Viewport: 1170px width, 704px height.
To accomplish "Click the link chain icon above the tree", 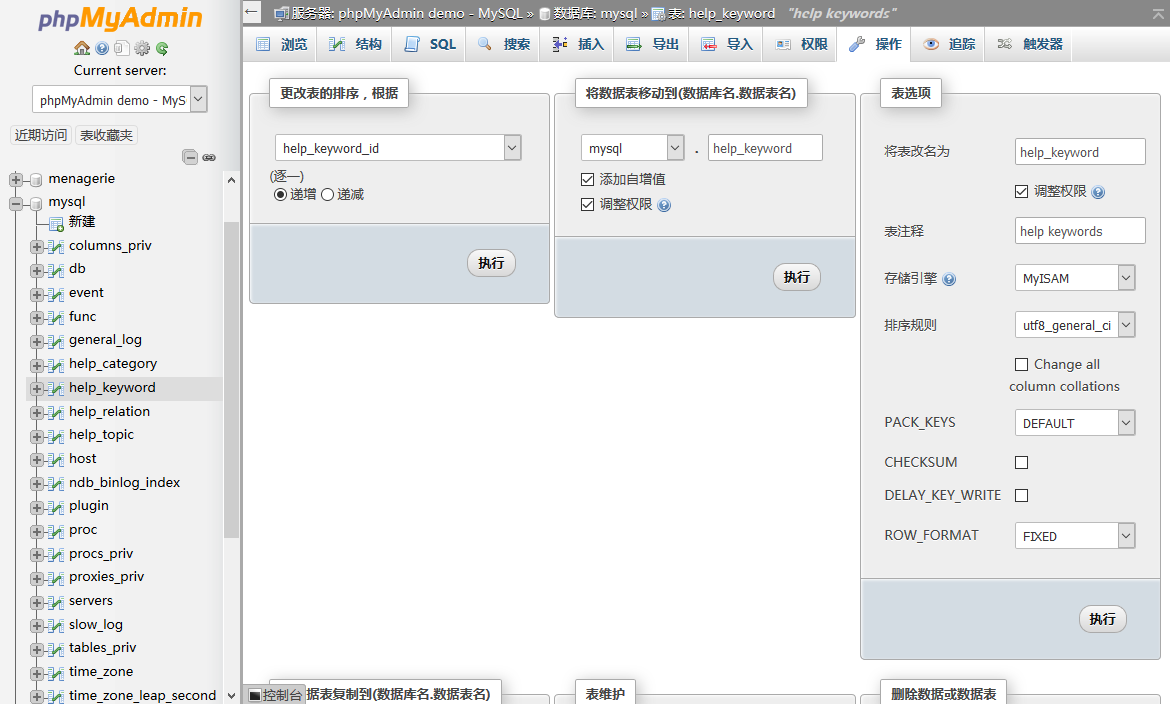I will point(209,157).
